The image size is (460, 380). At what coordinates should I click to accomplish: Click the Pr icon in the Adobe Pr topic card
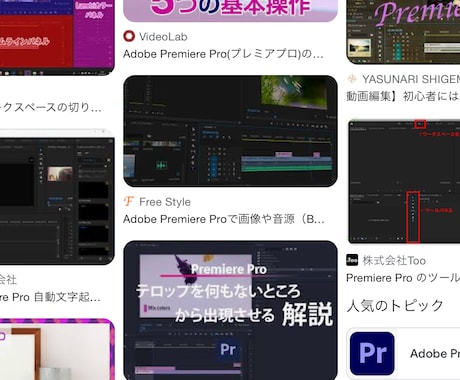pos(372,353)
